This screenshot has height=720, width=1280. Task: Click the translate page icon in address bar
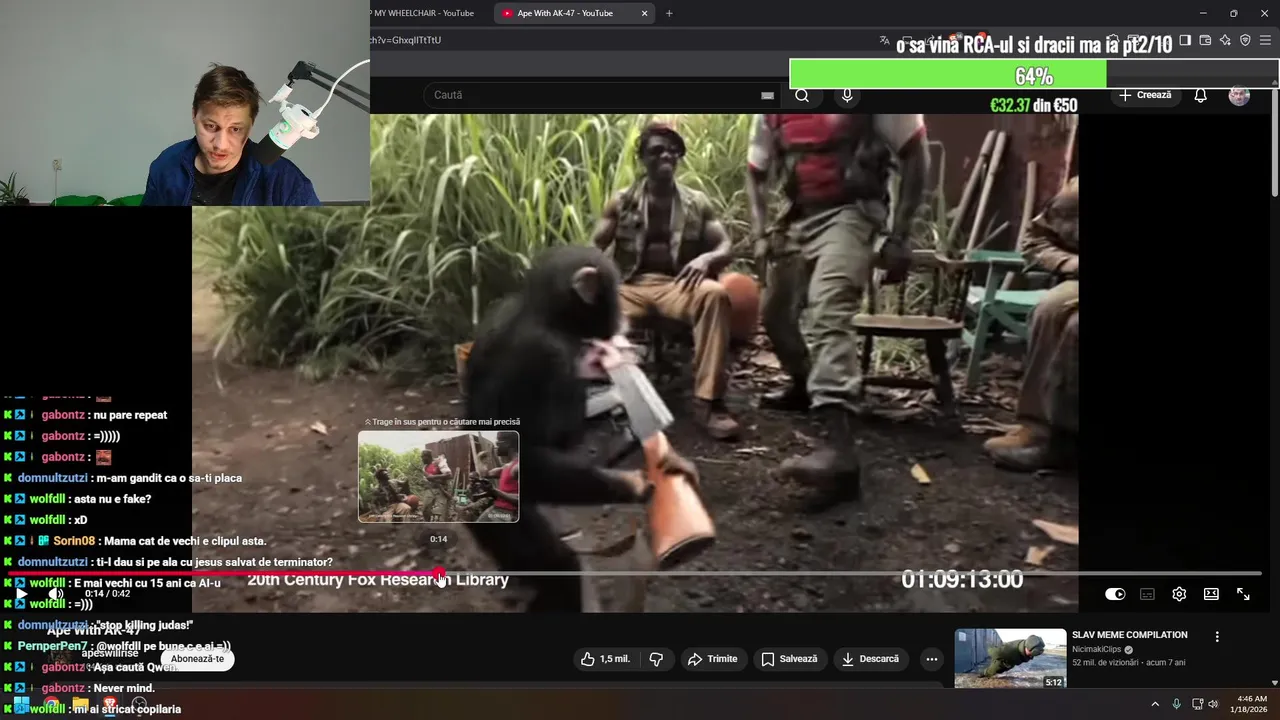884,40
